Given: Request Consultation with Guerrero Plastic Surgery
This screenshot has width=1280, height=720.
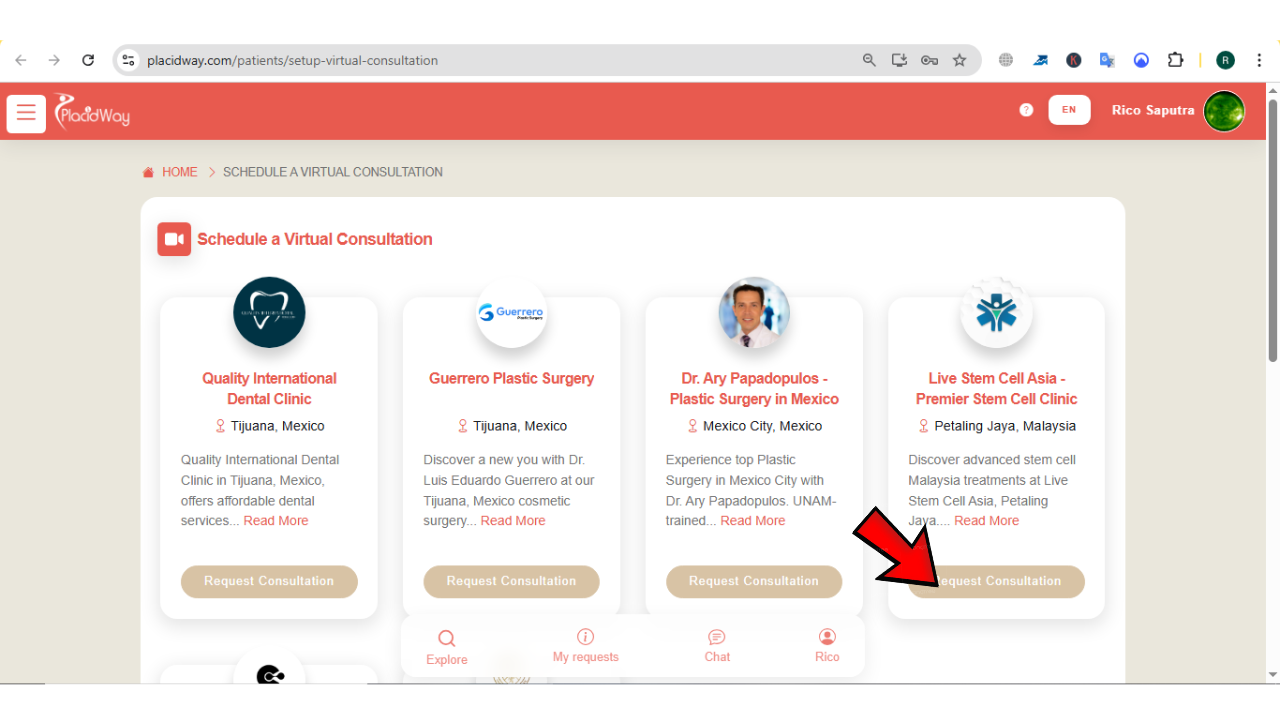Looking at the screenshot, I should pos(511,581).
